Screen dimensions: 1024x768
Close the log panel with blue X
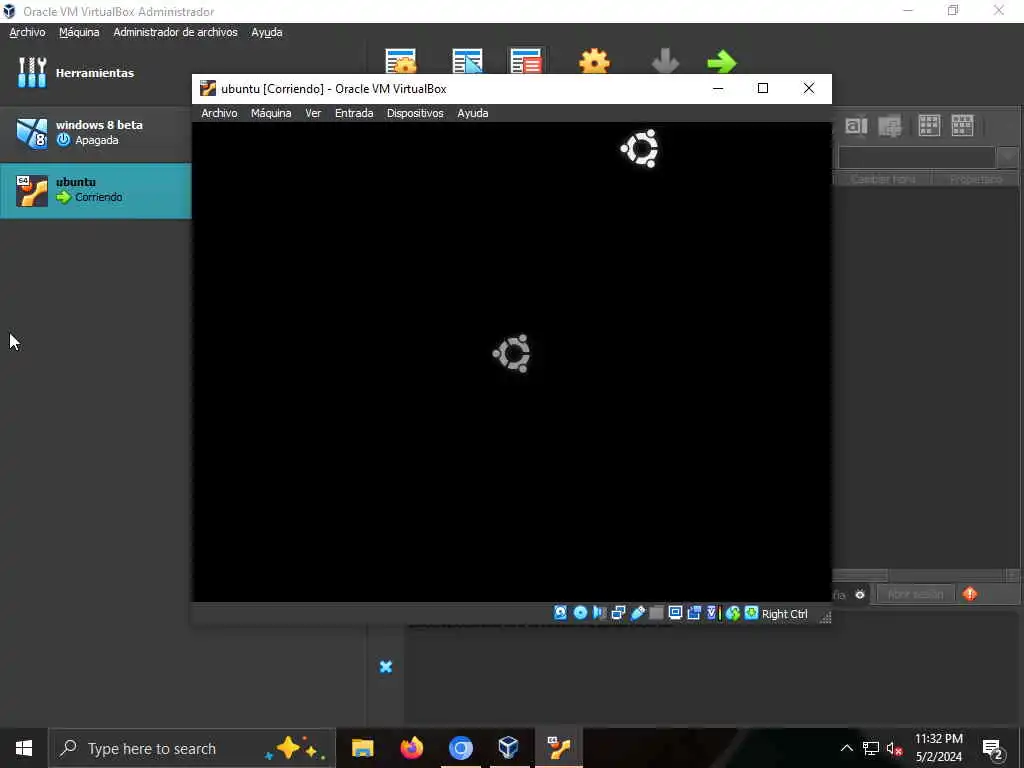click(386, 667)
